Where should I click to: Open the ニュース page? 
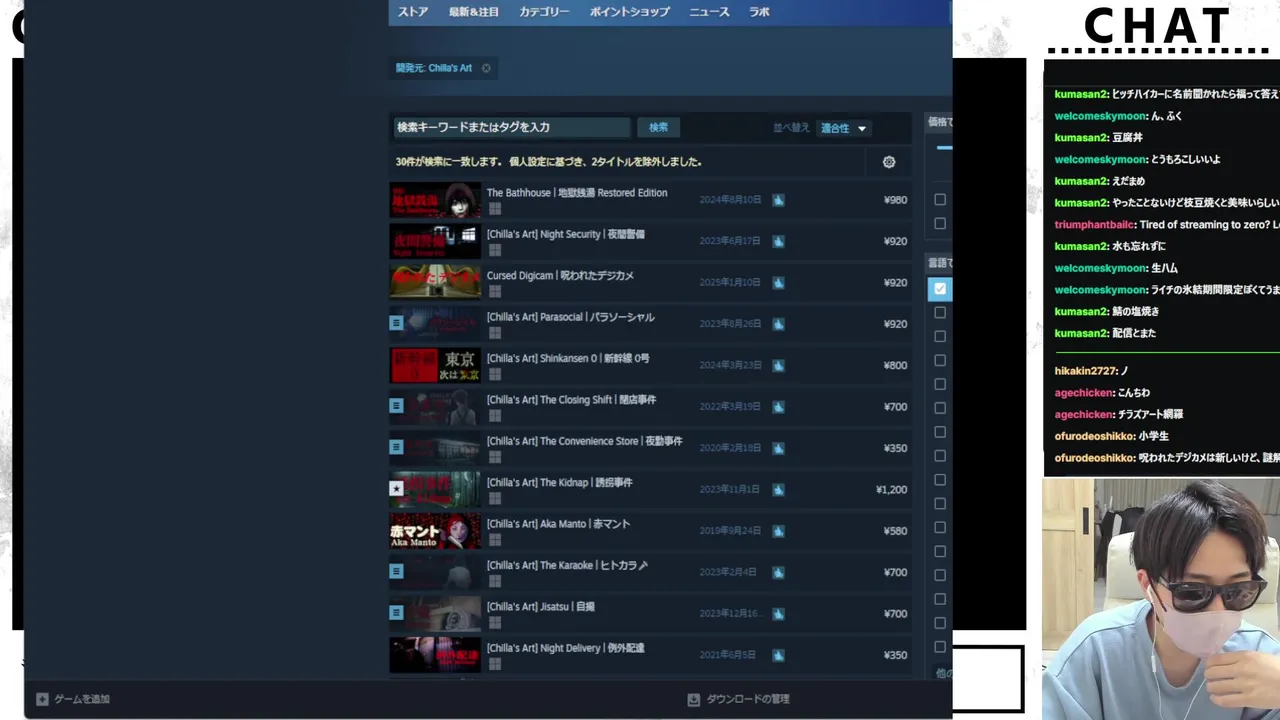pos(709,12)
